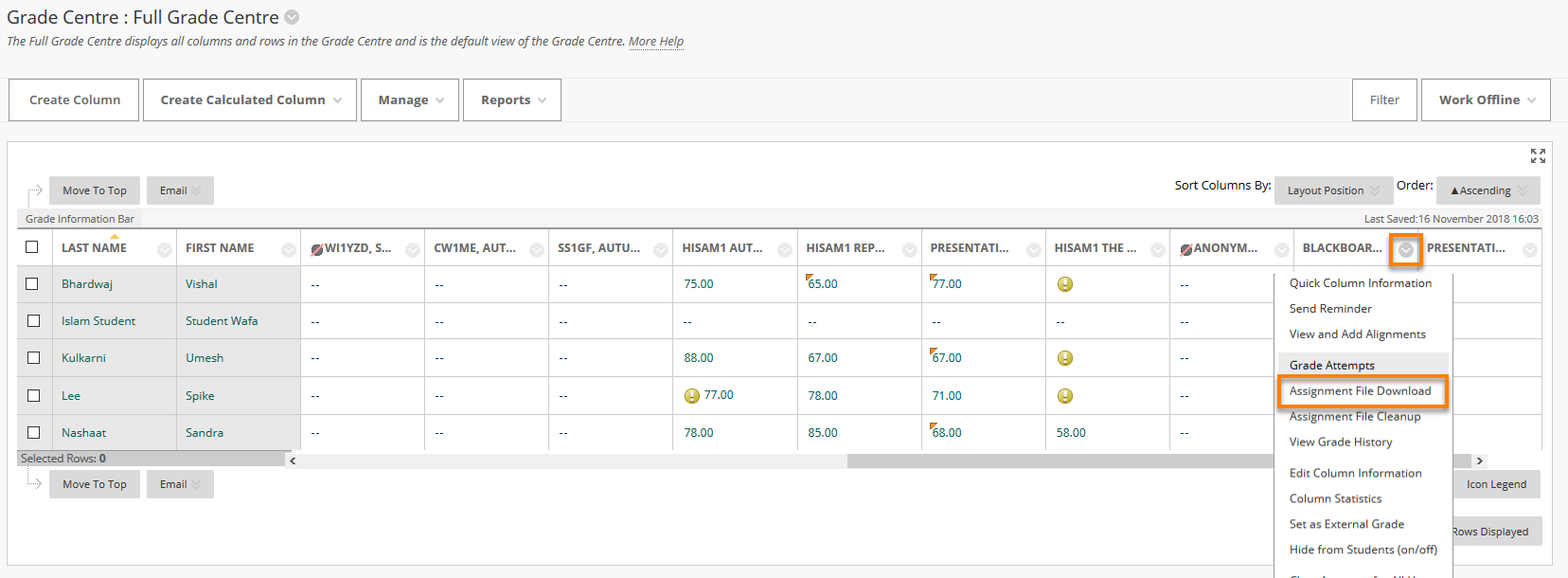Viewport: 1568px width, 578px height.
Task: Choose View and Add Alignments
Action: pos(1358,334)
